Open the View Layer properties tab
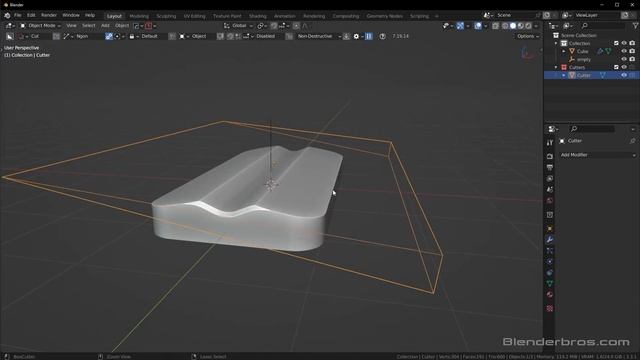This screenshot has width=640, height=360. click(x=550, y=178)
